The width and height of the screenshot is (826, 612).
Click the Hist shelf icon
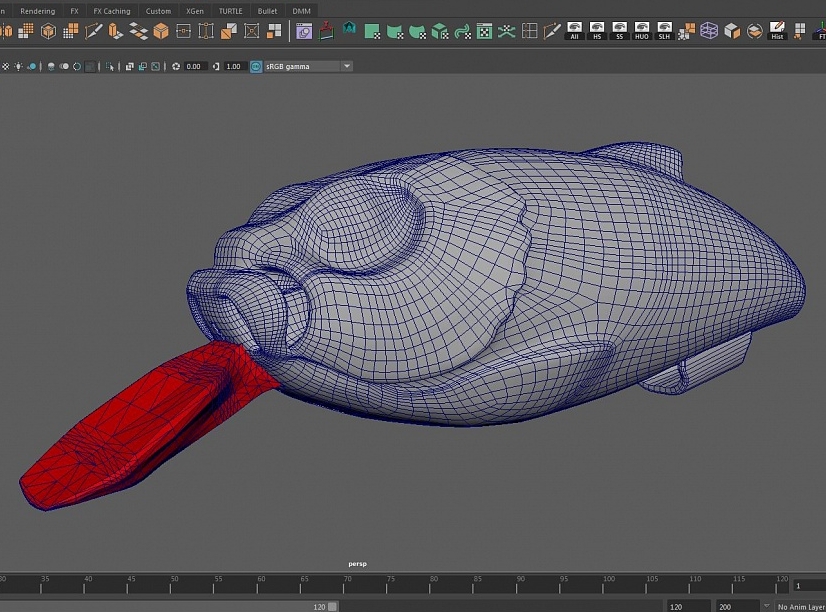(777, 30)
